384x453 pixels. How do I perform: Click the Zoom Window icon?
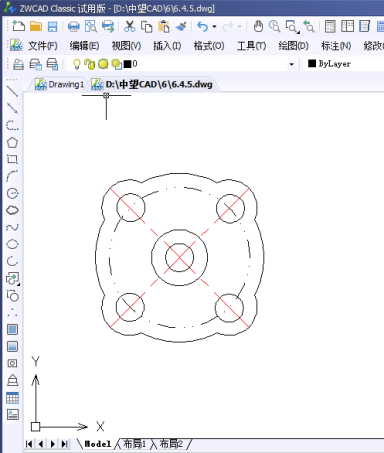click(292, 27)
